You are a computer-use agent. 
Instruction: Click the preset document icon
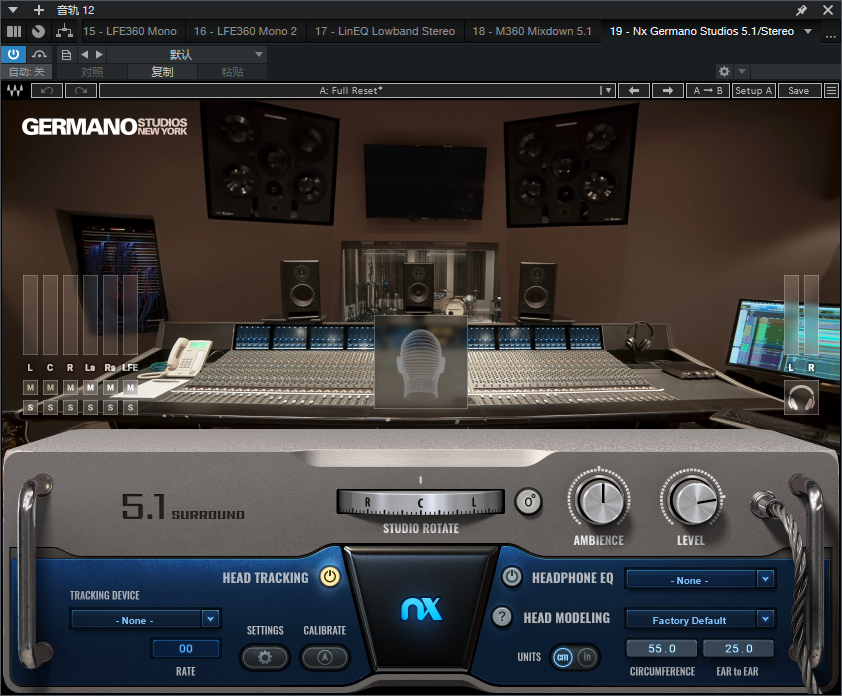[x=66, y=54]
